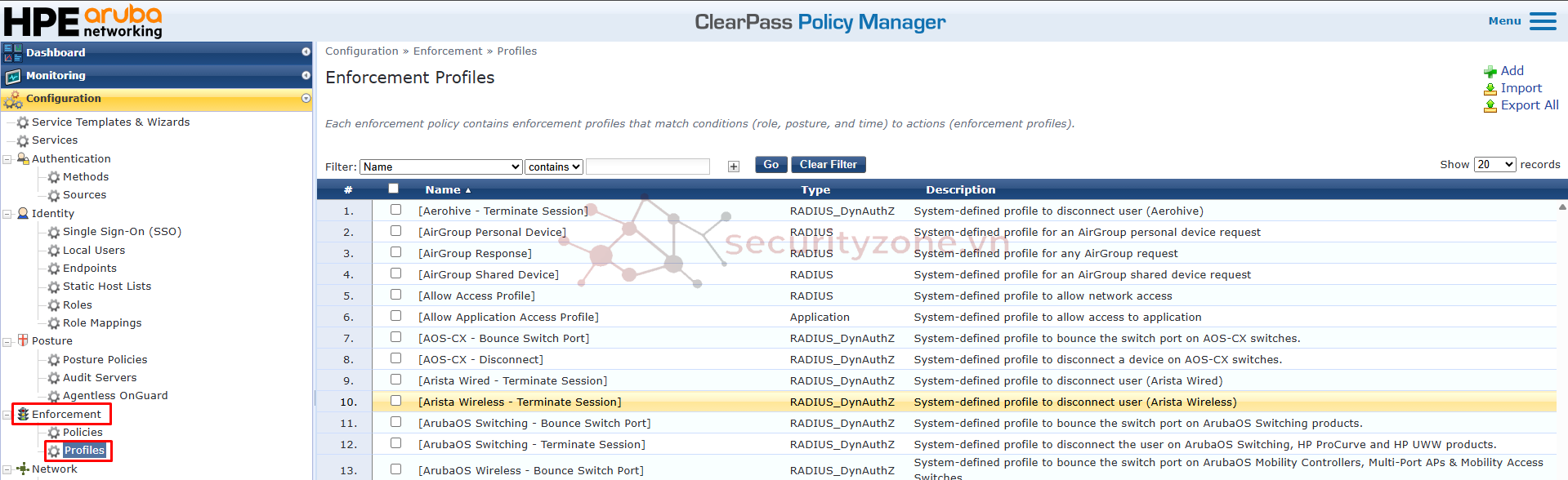Click gear icon beside Static Host Lists
This screenshot has width=1568, height=480.
point(54,287)
